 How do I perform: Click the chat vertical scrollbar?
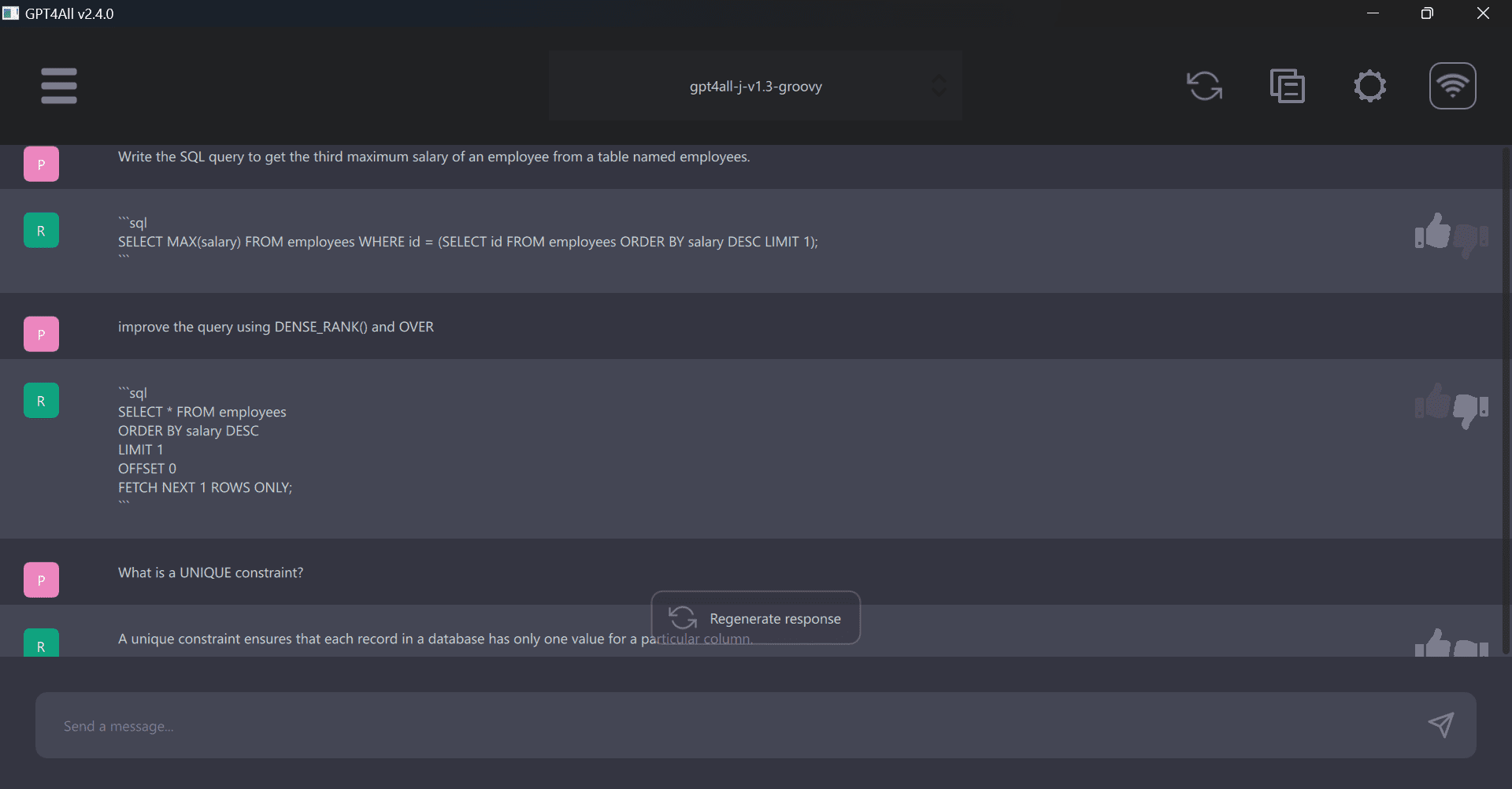pos(1506,400)
